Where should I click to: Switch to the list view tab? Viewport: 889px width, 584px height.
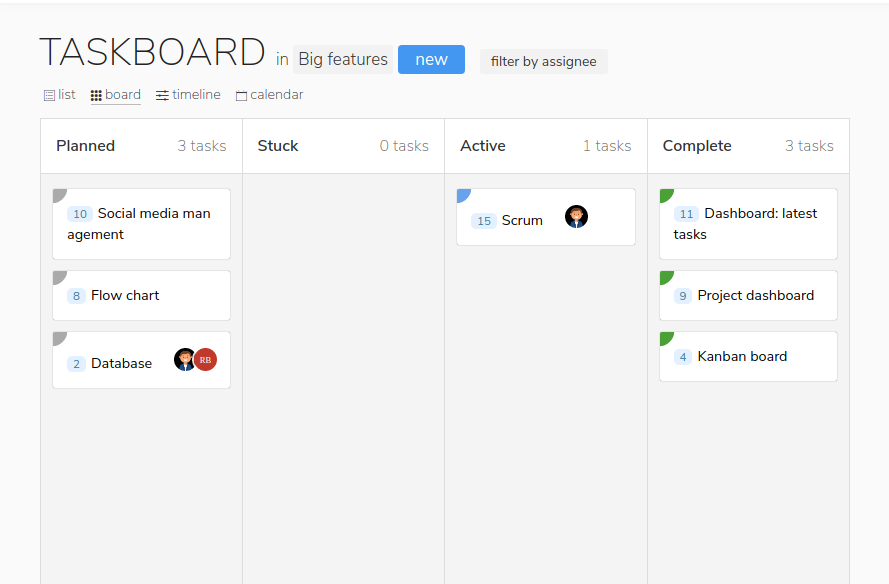point(60,95)
